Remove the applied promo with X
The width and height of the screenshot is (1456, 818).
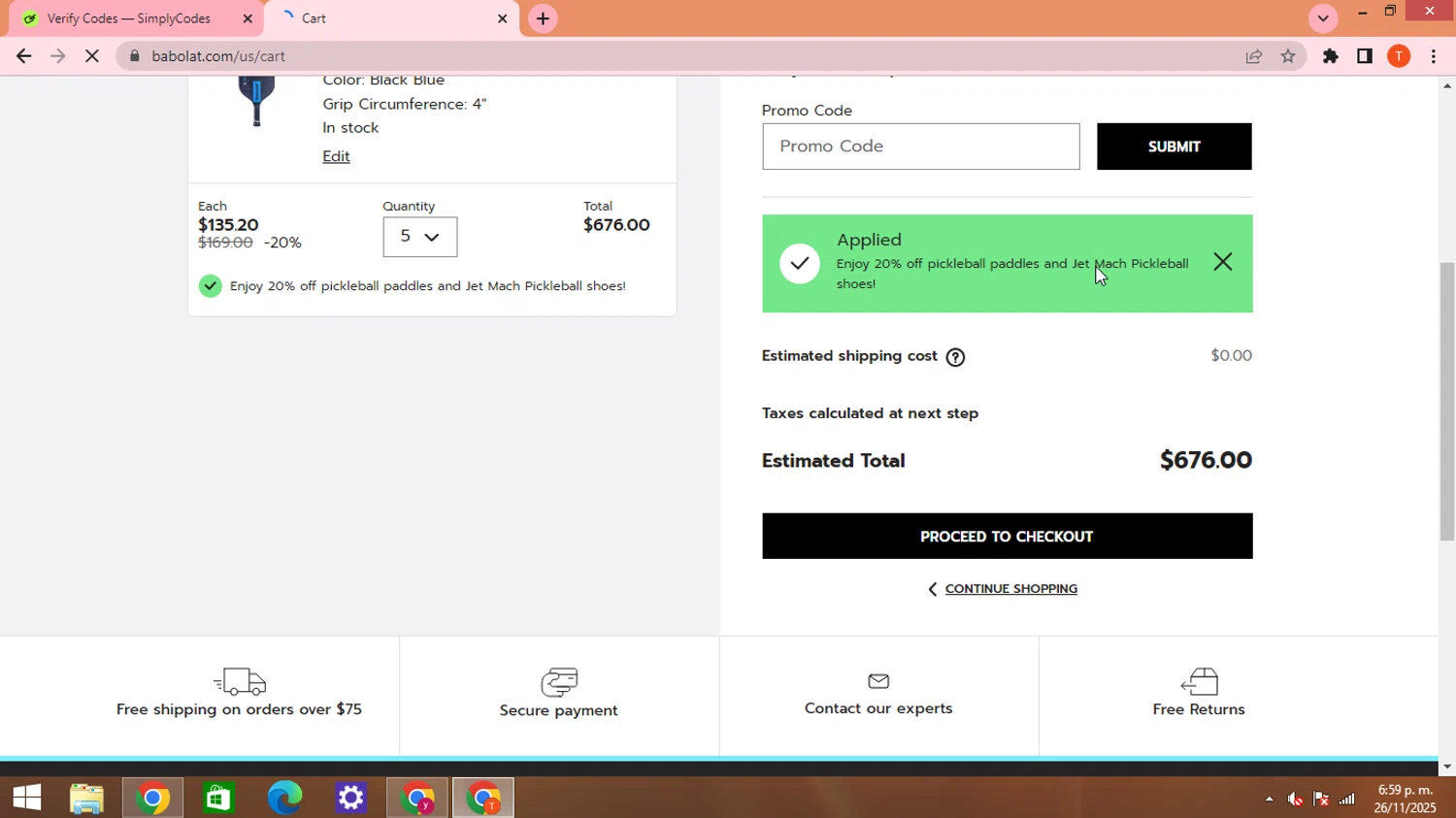pos(1223,262)
